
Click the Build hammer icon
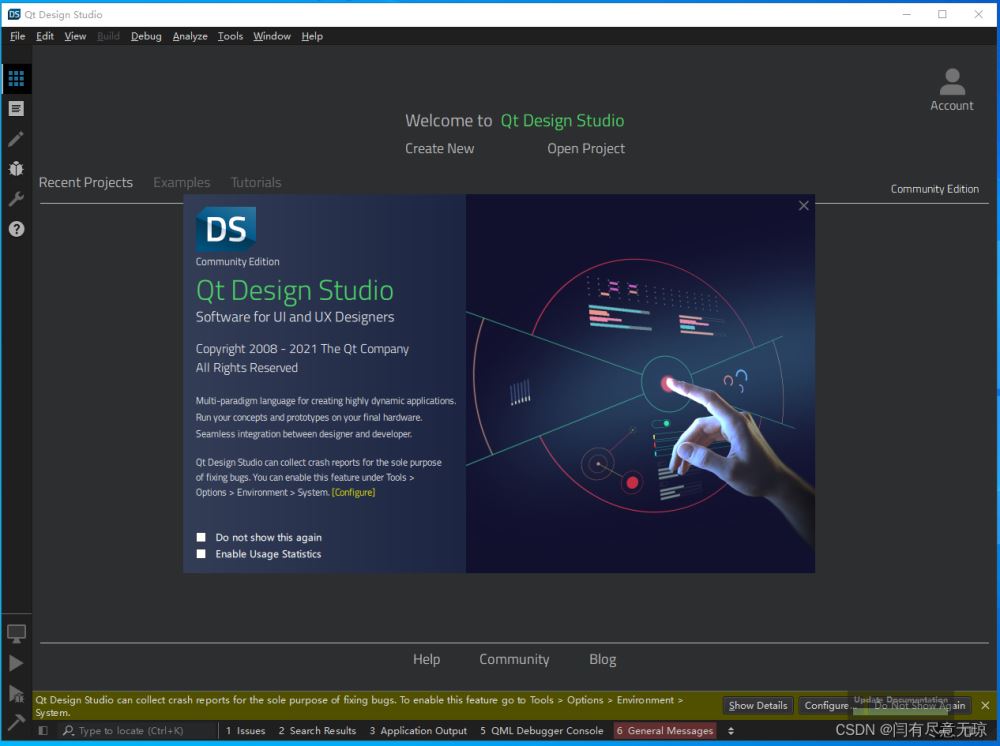point(16,722)
